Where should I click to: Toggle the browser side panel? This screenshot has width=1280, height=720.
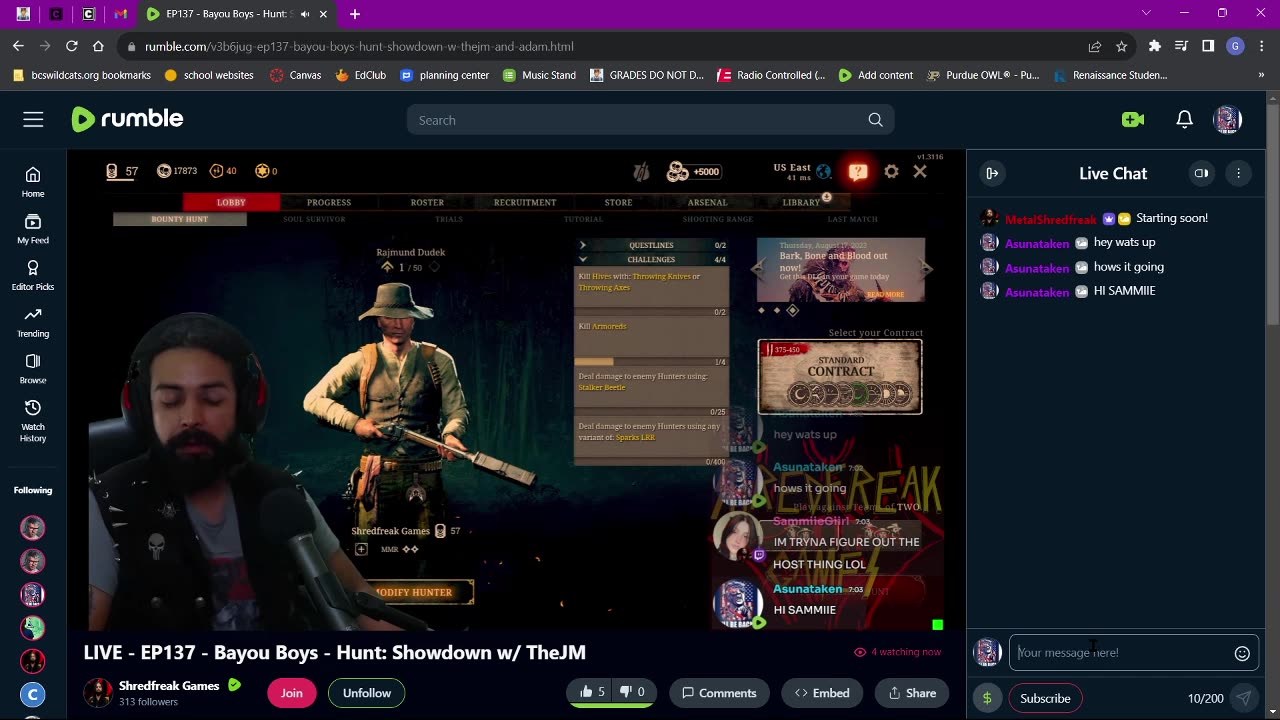tap(1208, 46)
